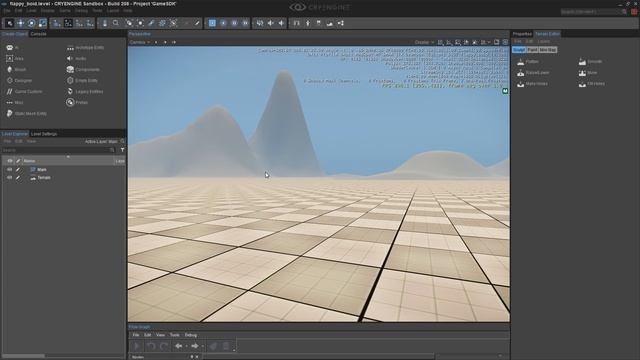This screenshot has width=640, height=360.
Task: Open the Misc object category
Action: pyautogui.click(x=15, y=103)
